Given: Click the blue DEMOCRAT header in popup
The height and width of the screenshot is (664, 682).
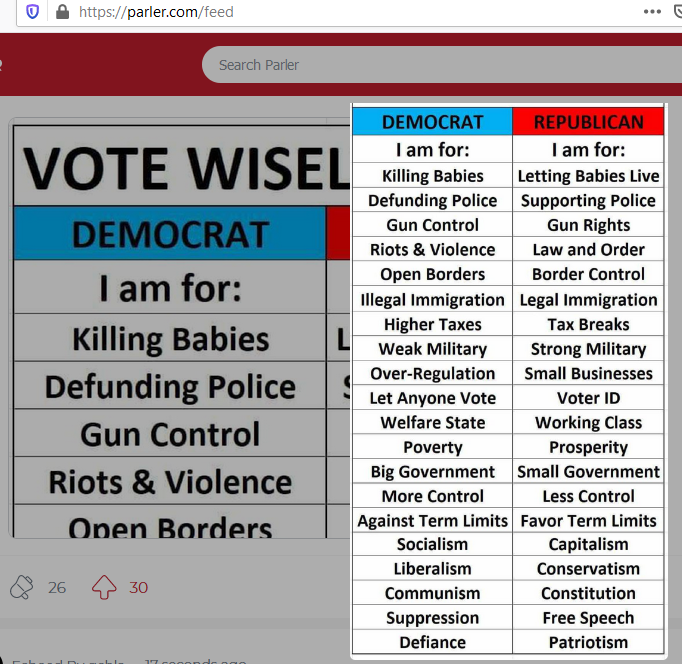Looking at the screenshot, I should 432,122.
